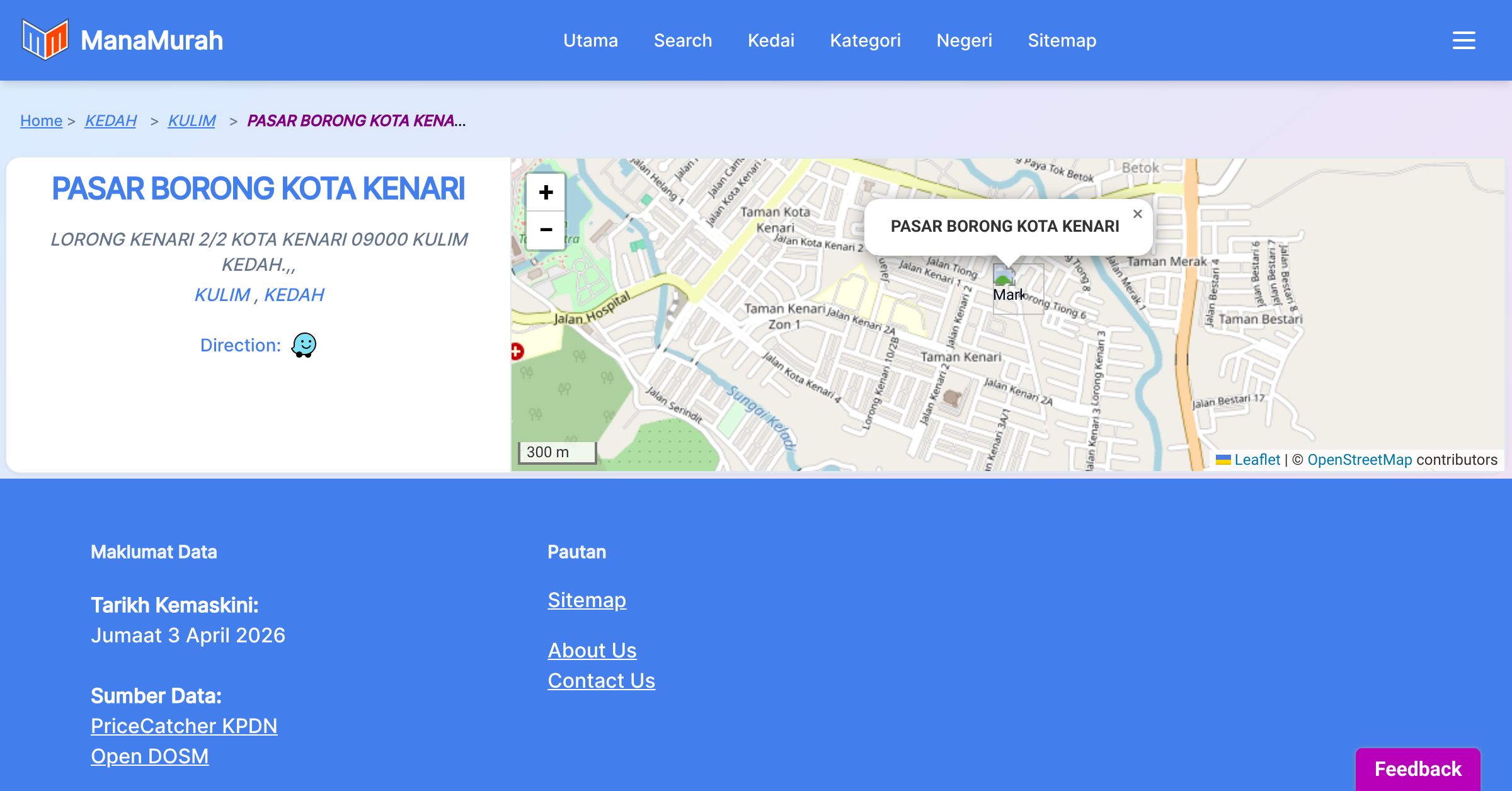Viewport: 1512px width, 791px height.
Task: Select Kategori in the top navigation
Action: 865,40
